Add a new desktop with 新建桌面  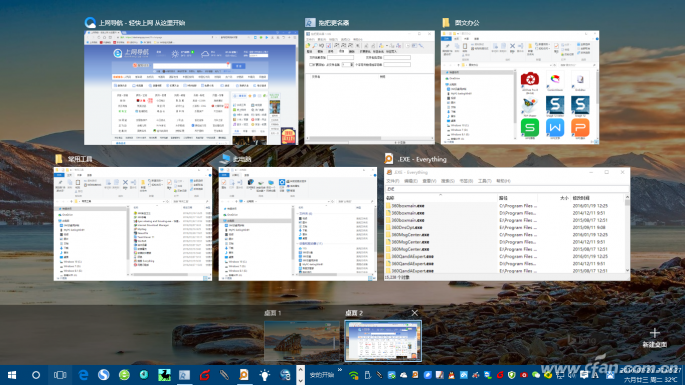click(x=654, y=338)
